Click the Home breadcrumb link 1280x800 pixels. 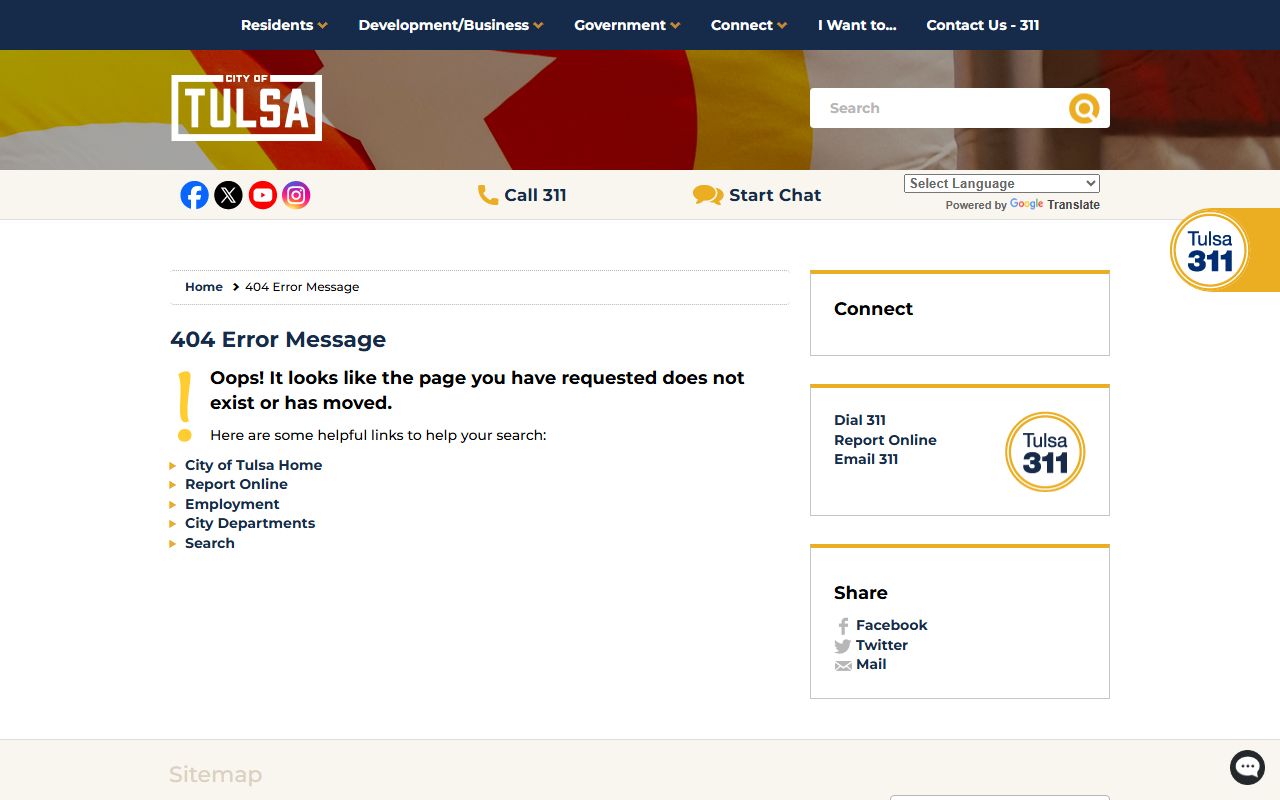point(204,287)
